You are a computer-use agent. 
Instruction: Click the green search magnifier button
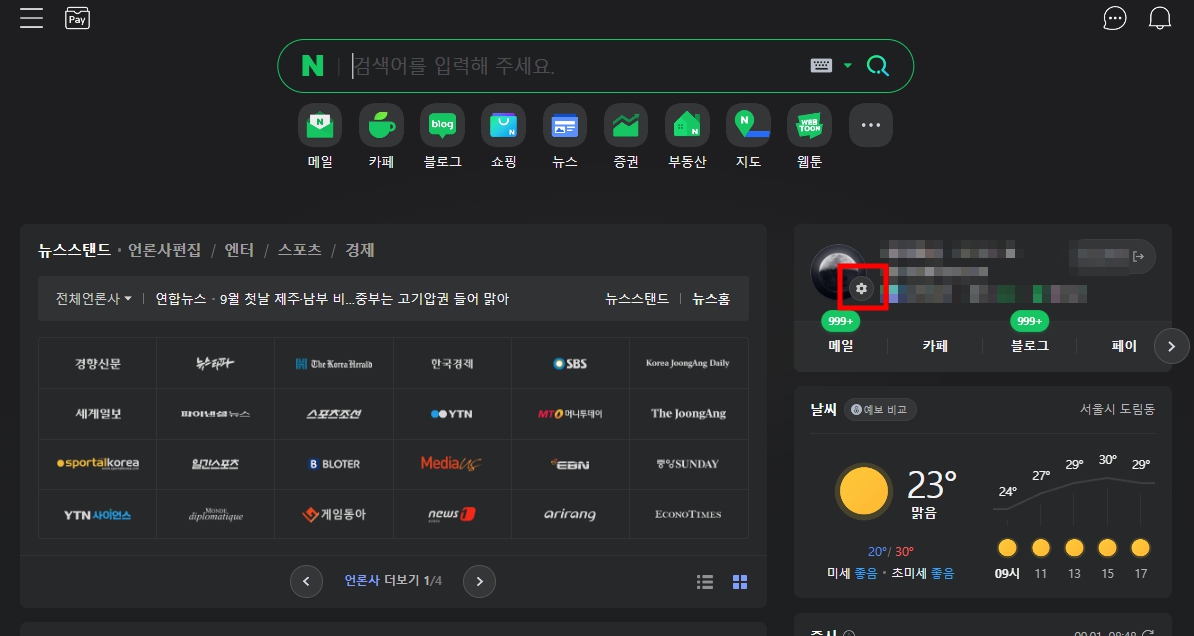click(878, 66)
